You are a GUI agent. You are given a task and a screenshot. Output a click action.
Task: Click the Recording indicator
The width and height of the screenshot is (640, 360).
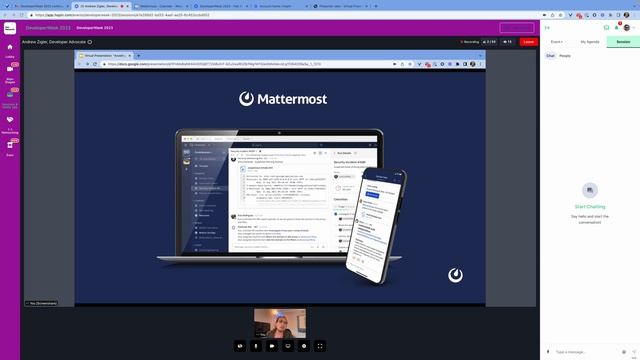pyautogui.click(x=470, y=42)
